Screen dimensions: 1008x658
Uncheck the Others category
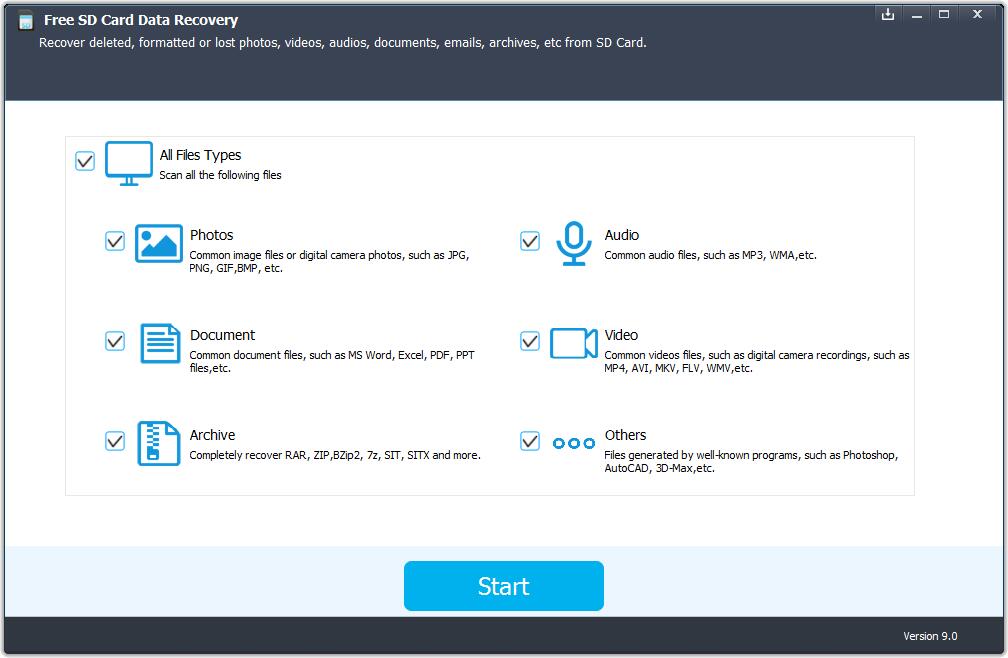click(529, 441)
